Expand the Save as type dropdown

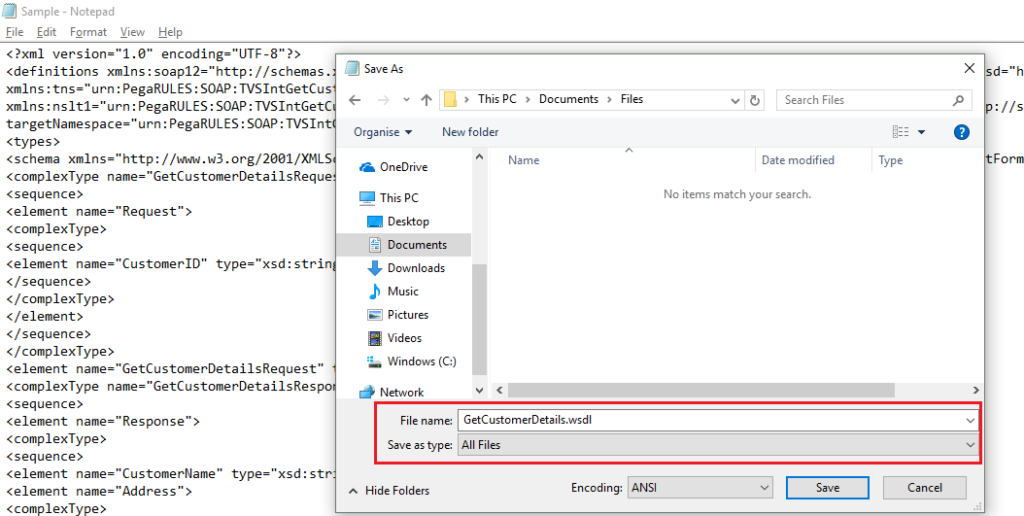(x=717, y=445)
